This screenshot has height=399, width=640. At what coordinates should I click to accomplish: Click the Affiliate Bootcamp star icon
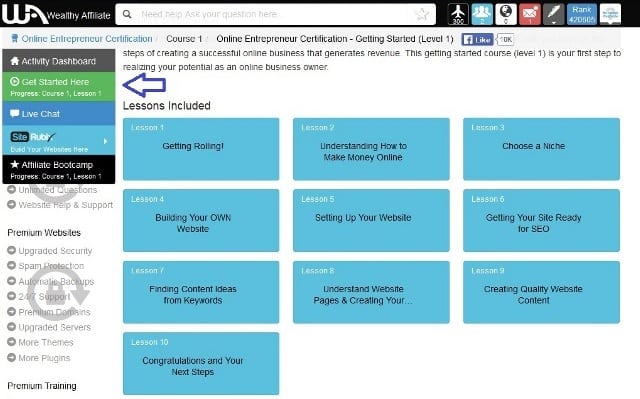(15, 164)
